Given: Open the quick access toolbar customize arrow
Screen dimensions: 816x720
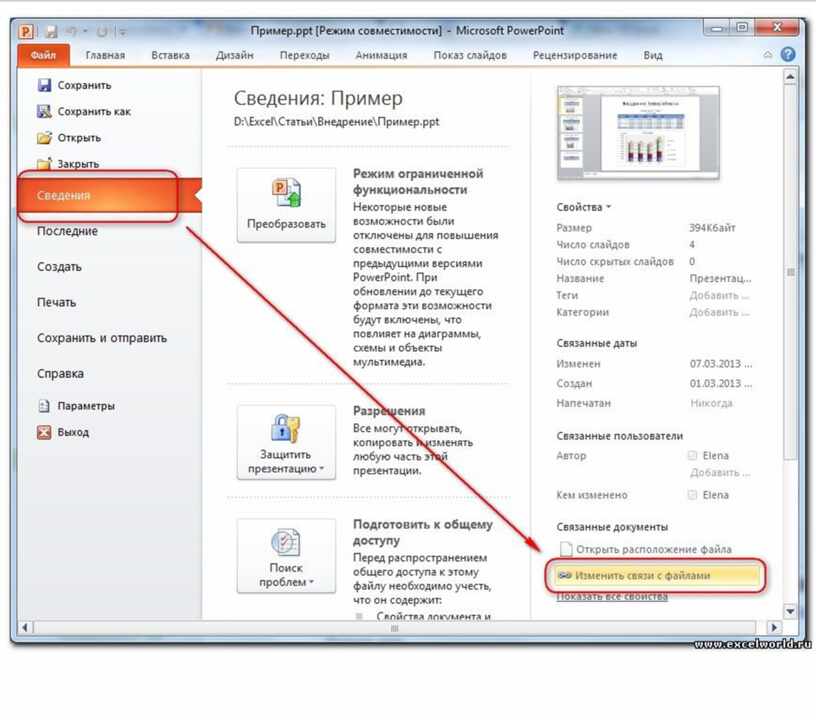Looking at the screenshot, I should [x=123, y=32].
